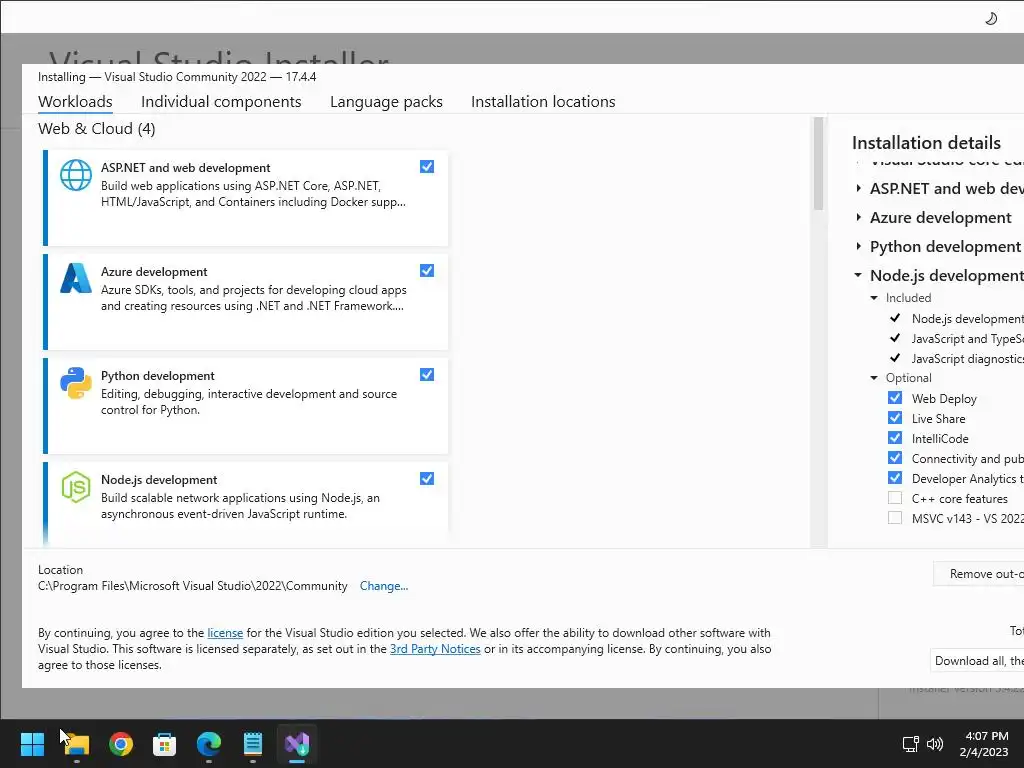This screenshot has height=768, width=1024.
Task: Toggle the dark theme moon icon
Action: point(991,18)
